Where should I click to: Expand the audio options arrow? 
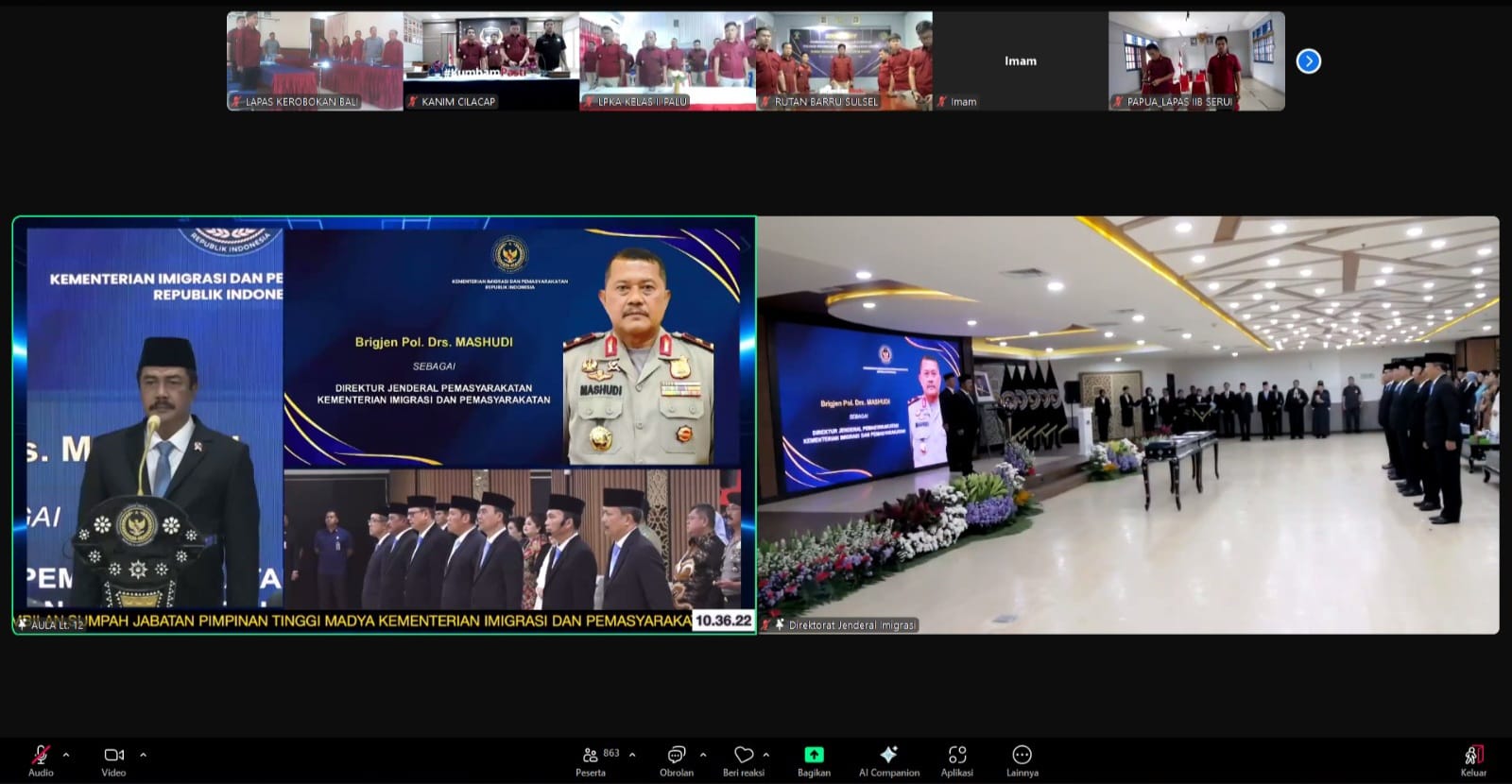point(66,755)
